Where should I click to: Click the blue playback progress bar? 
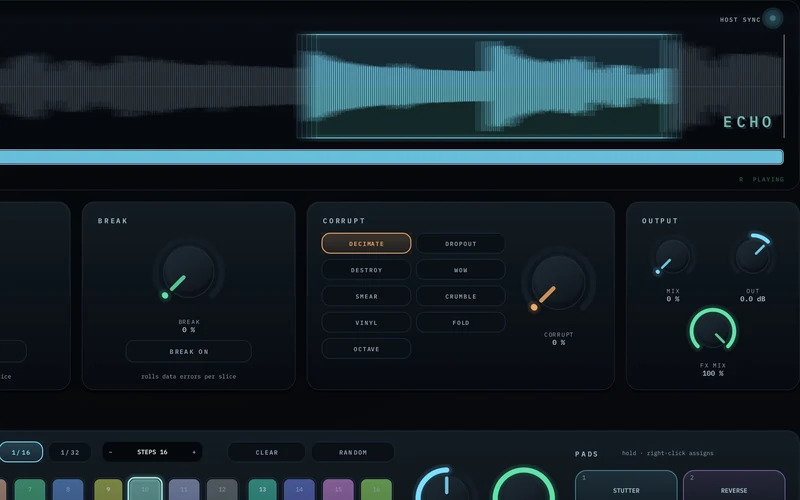pos(391,157)
